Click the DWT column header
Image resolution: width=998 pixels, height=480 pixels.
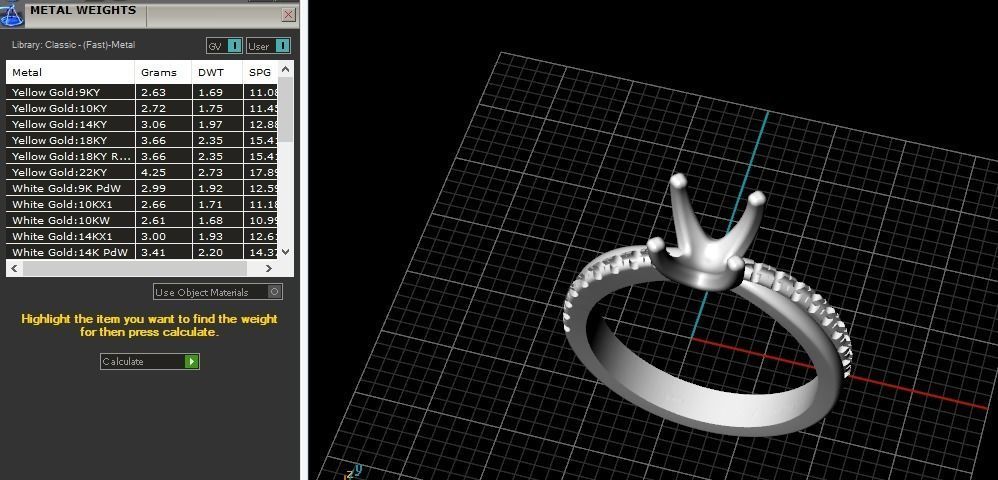[218, 73]
